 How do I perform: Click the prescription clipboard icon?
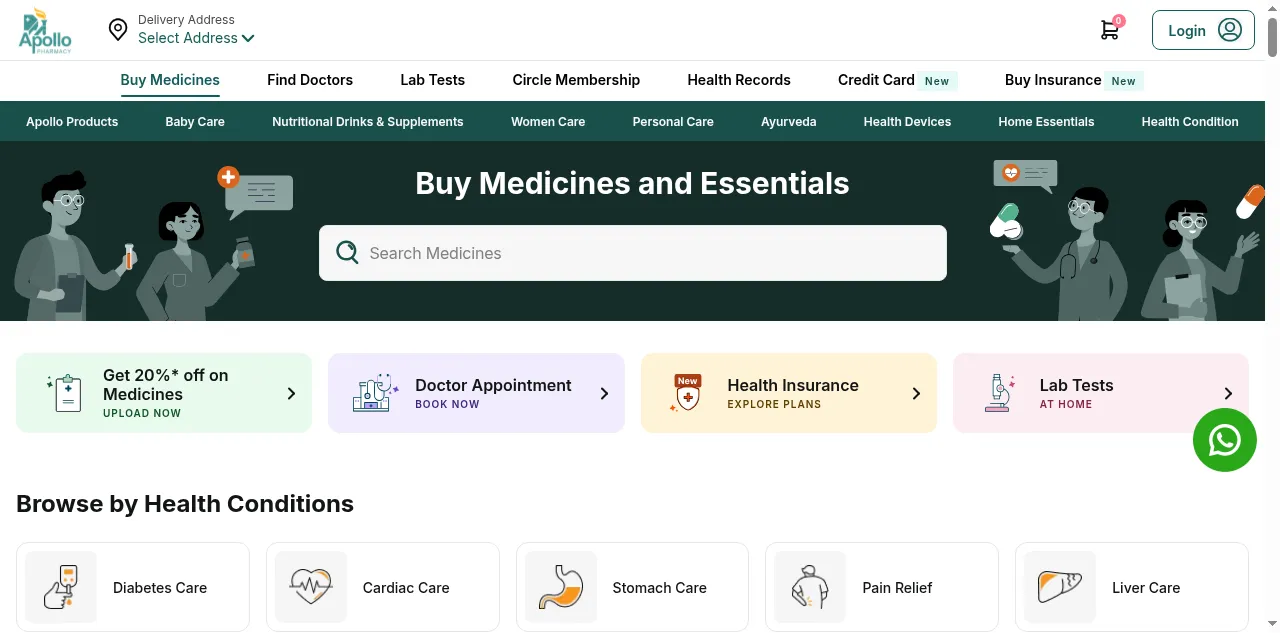[66, 393]
